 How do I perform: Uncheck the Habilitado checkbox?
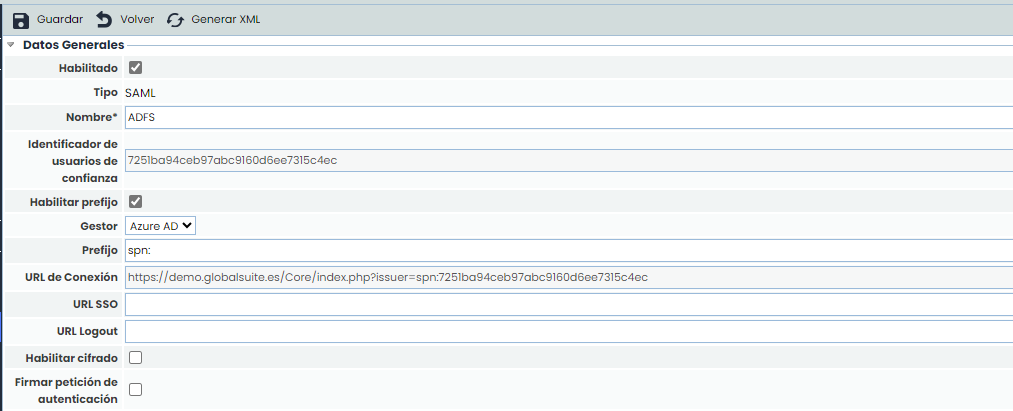coord(136,68)
